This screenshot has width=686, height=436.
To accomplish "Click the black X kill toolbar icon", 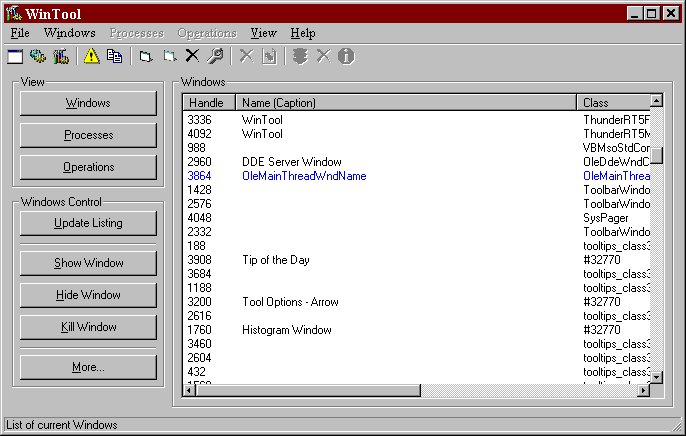I will point(192,56).
